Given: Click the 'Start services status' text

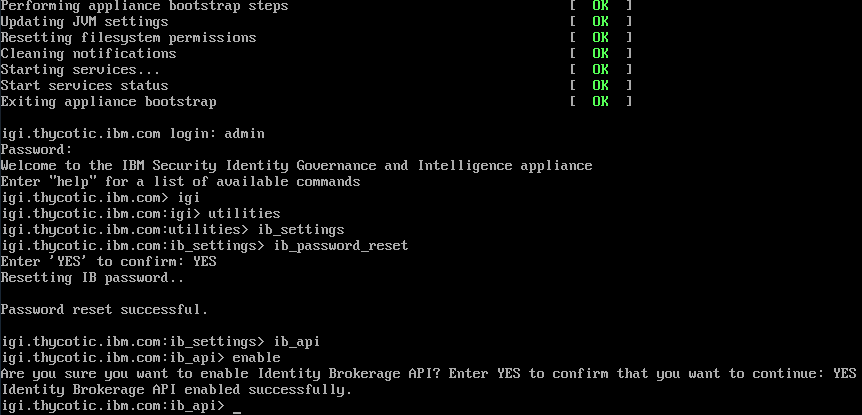Looking at the screenshot, I should point(84,85).
